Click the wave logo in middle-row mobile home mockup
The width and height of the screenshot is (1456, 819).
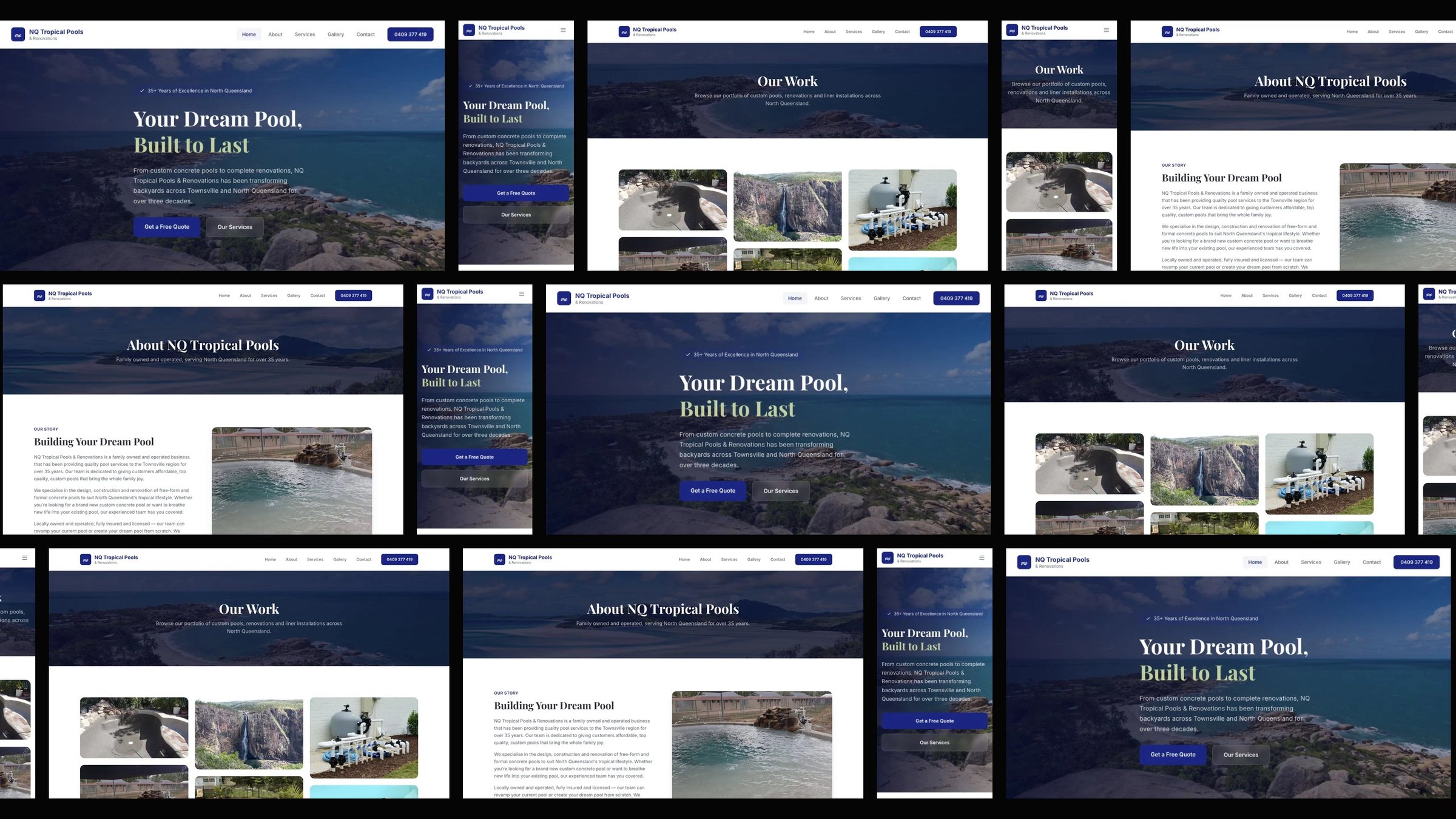pyautogui.click(x=428, y=294)
